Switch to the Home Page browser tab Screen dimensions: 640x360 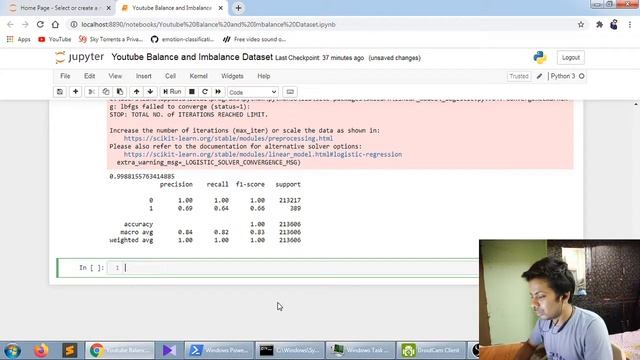pos(60,8)
